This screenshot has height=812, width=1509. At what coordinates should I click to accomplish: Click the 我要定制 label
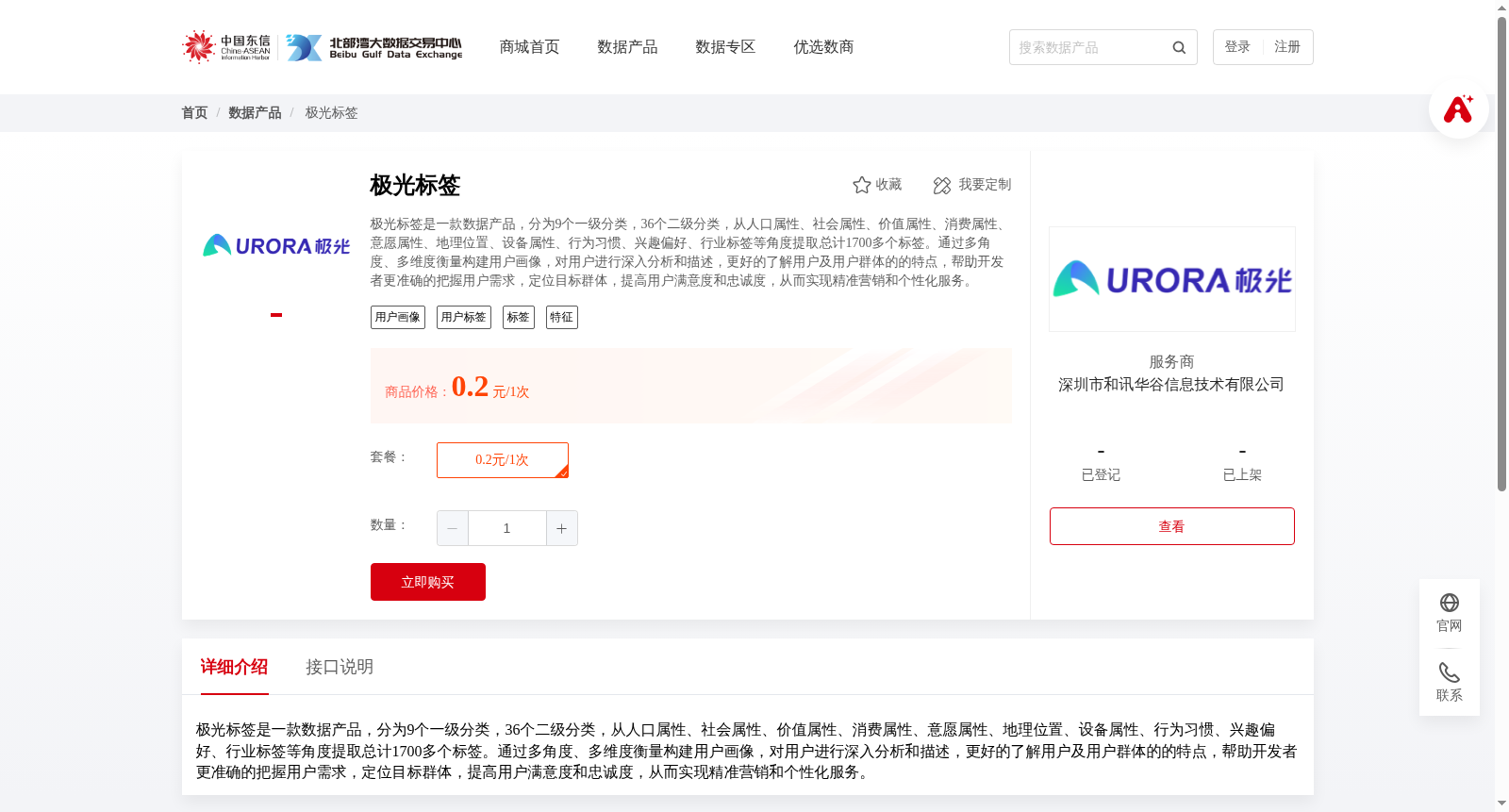(985, 185)
